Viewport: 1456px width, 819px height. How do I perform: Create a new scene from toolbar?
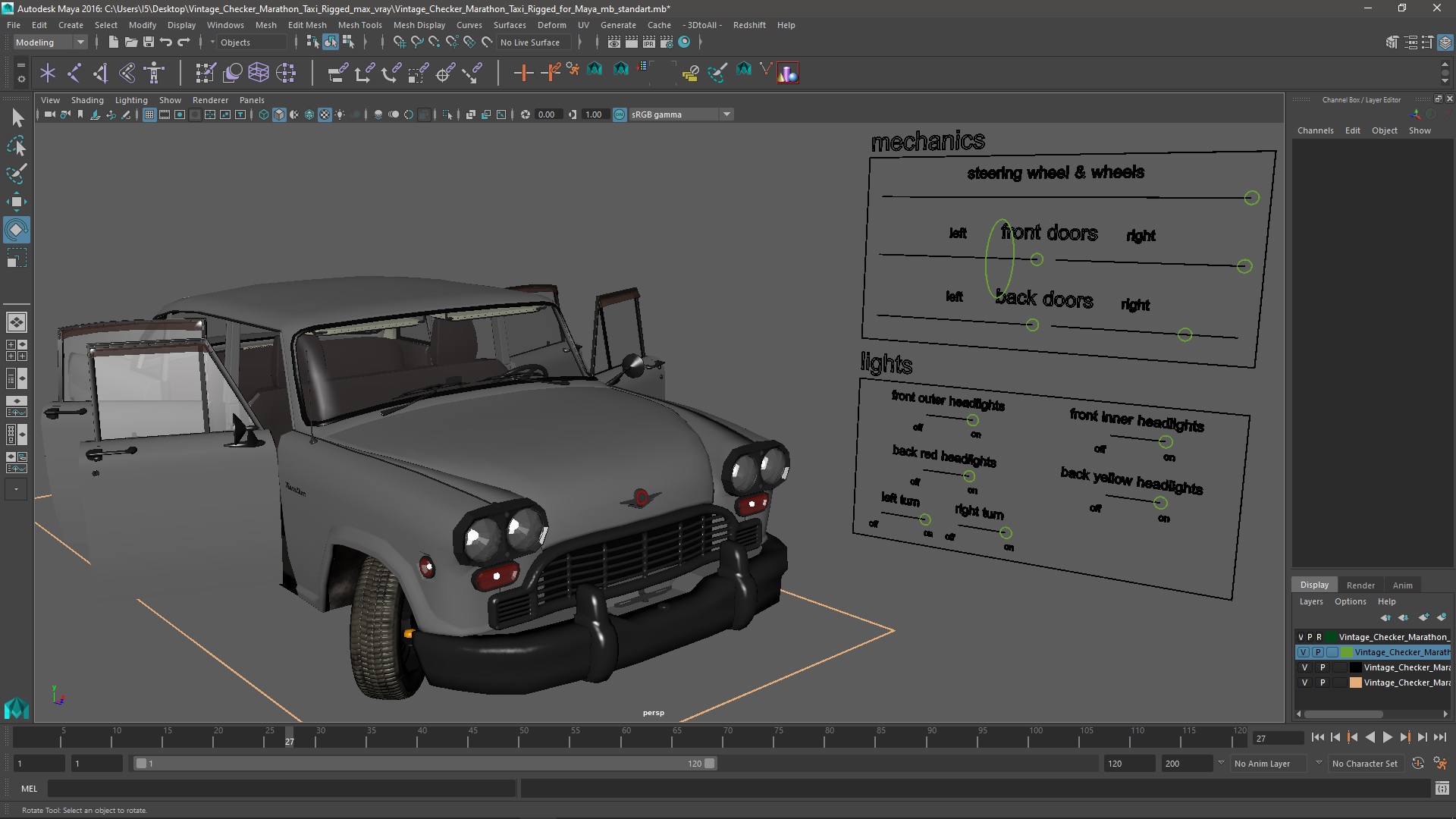click(x=114, y=42)
